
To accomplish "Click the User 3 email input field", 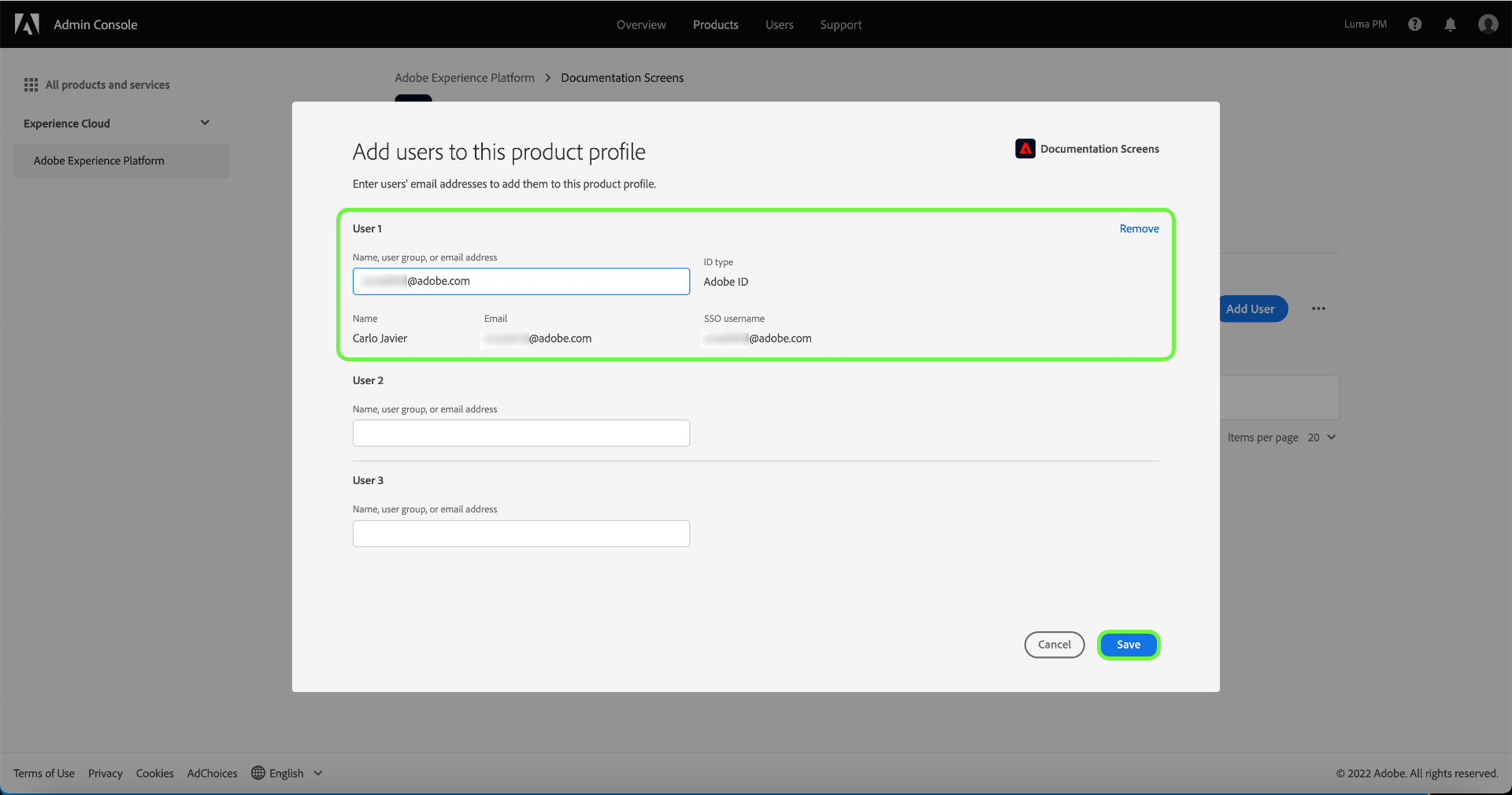I will pos(521,534).
